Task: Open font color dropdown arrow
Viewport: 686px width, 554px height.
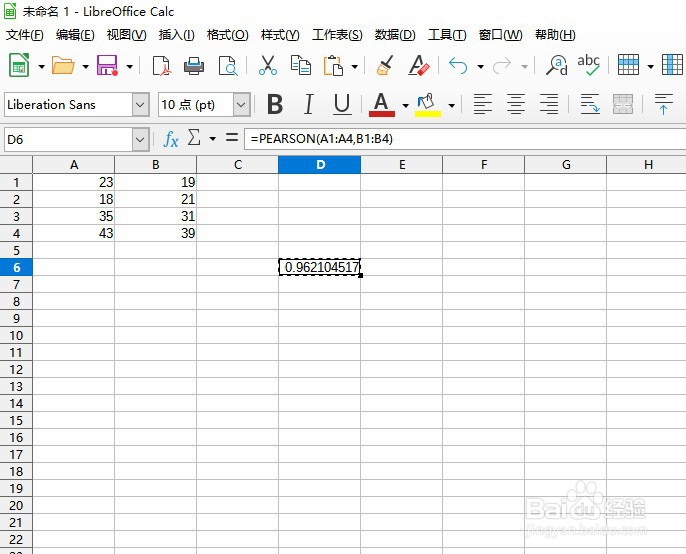Action: (x=406, y=105)
